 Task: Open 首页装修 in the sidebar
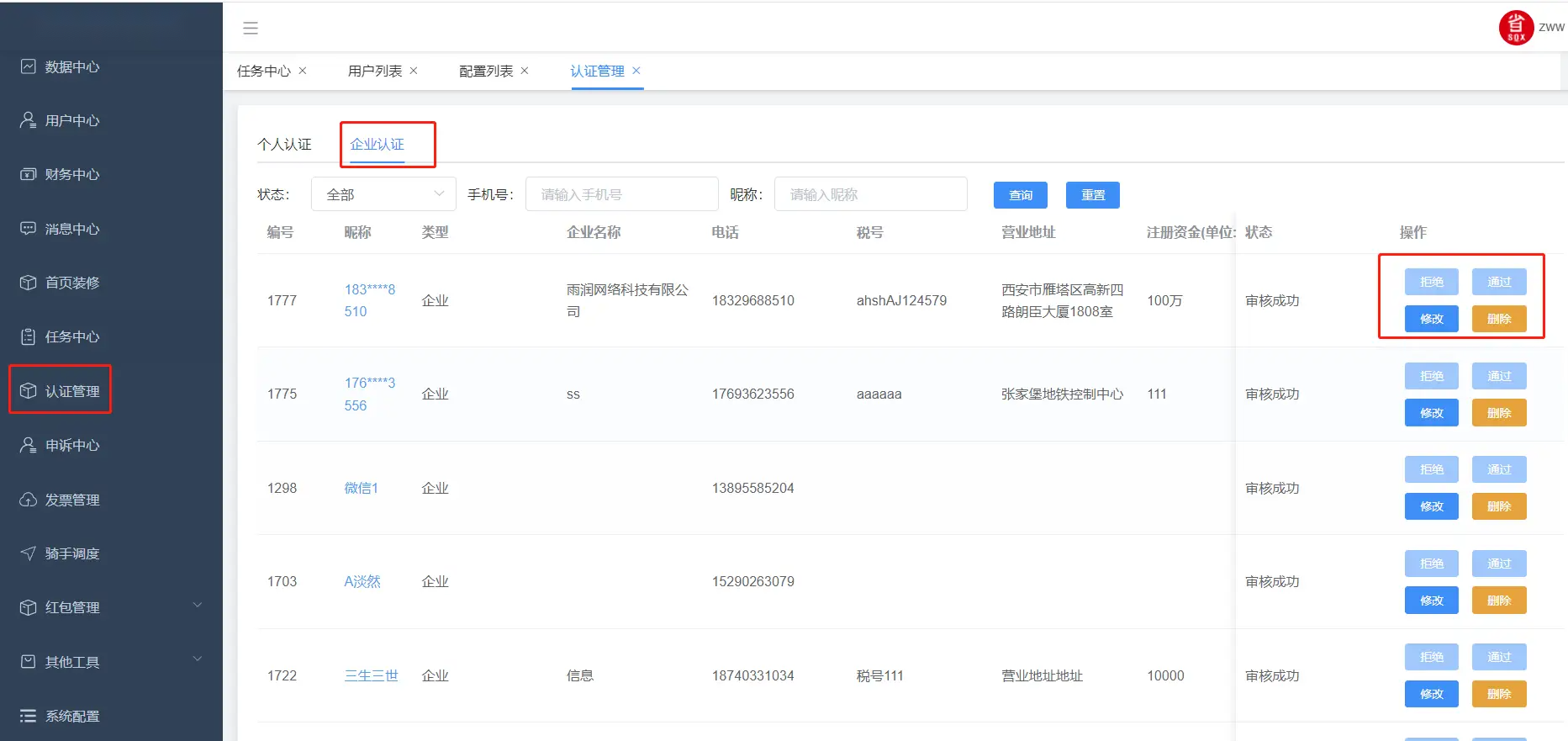point(71,283)
